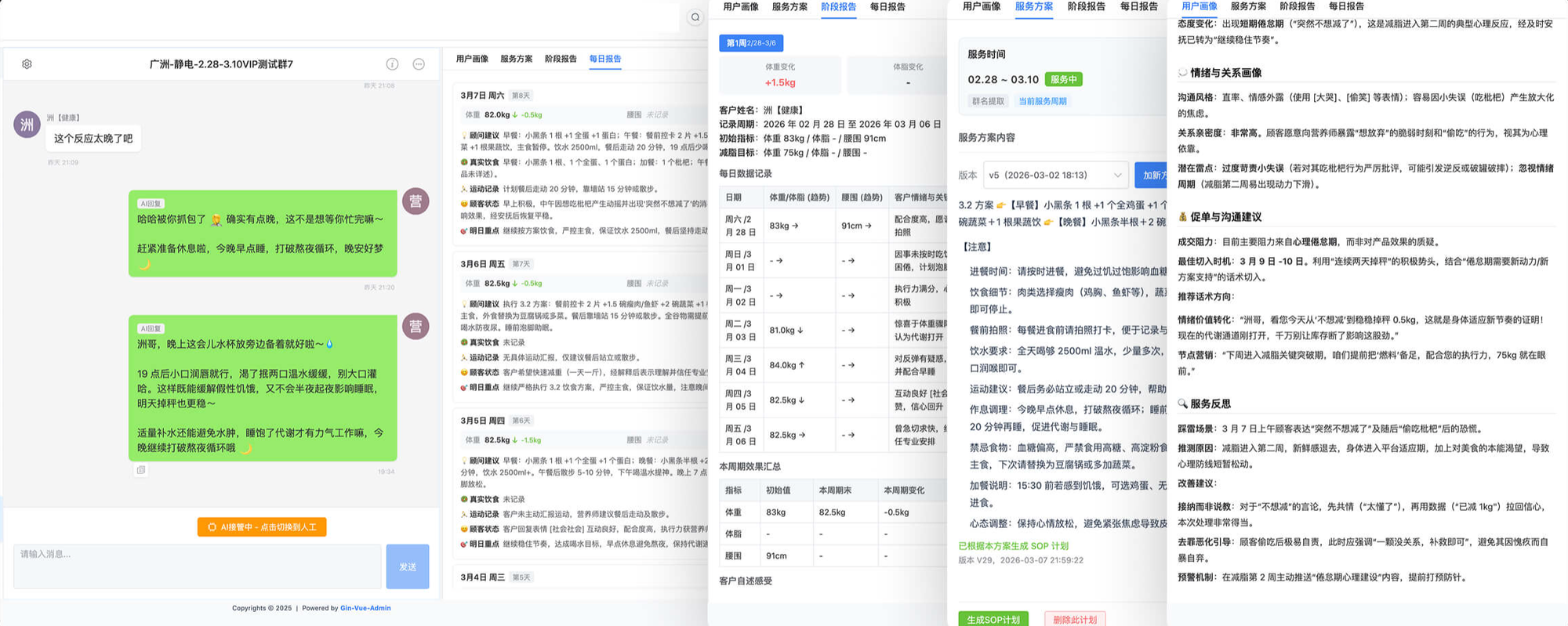Click the 已根据本方案生成 SOP 计划 link text

pyautogui.click(x=1013, y=546)
